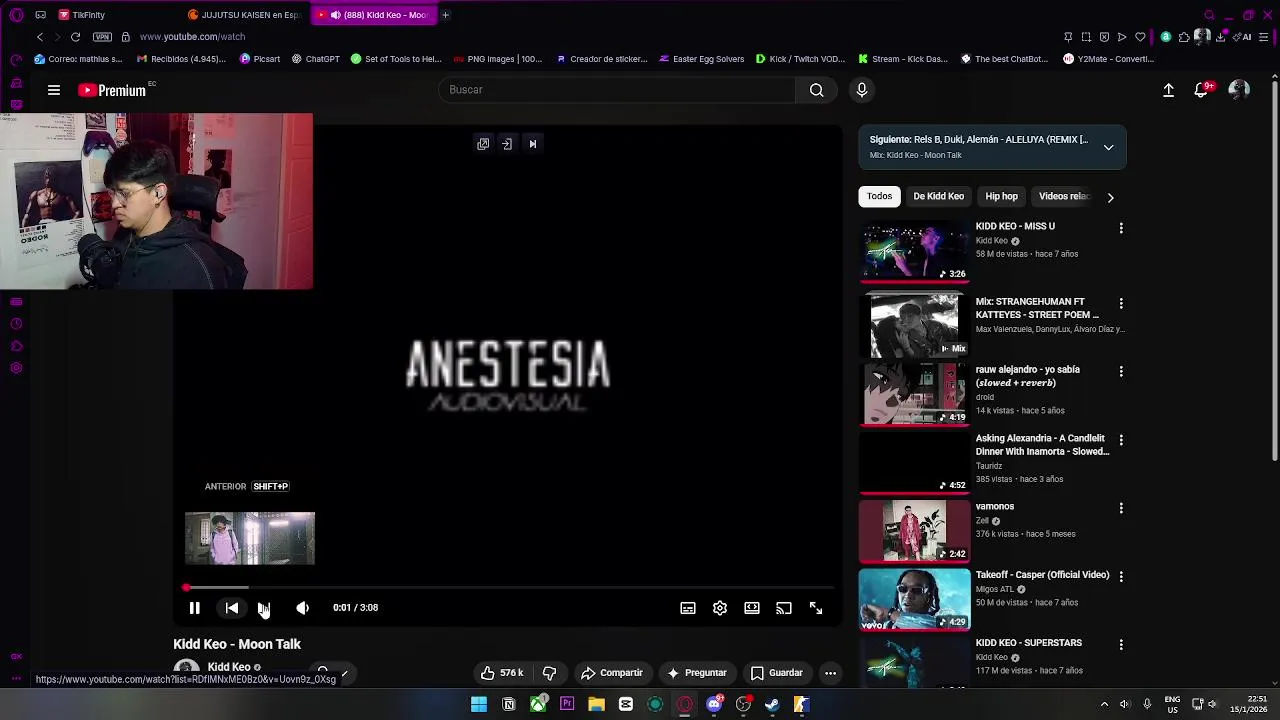
Task: Run search with the magnifier button
Action: point(817,90)
